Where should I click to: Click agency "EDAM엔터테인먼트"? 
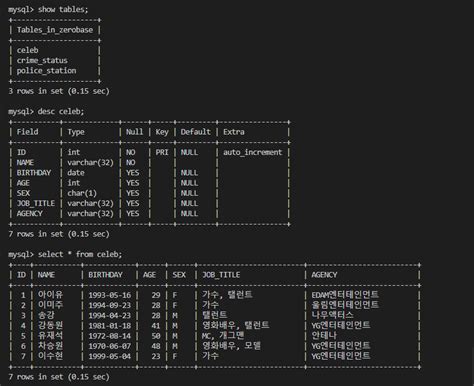(345, 295)
